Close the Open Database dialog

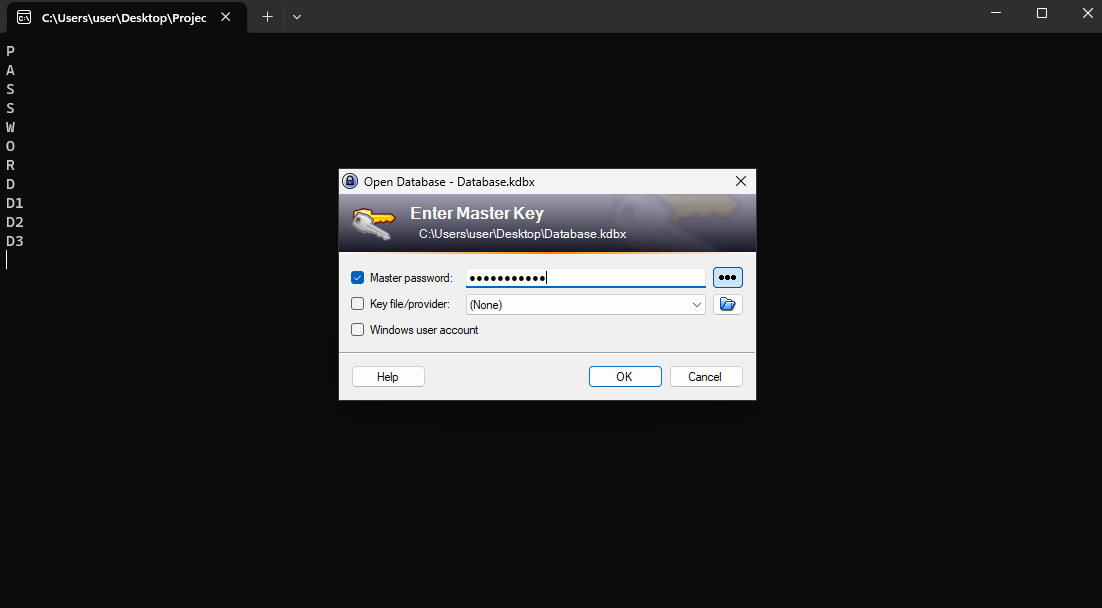741,181
